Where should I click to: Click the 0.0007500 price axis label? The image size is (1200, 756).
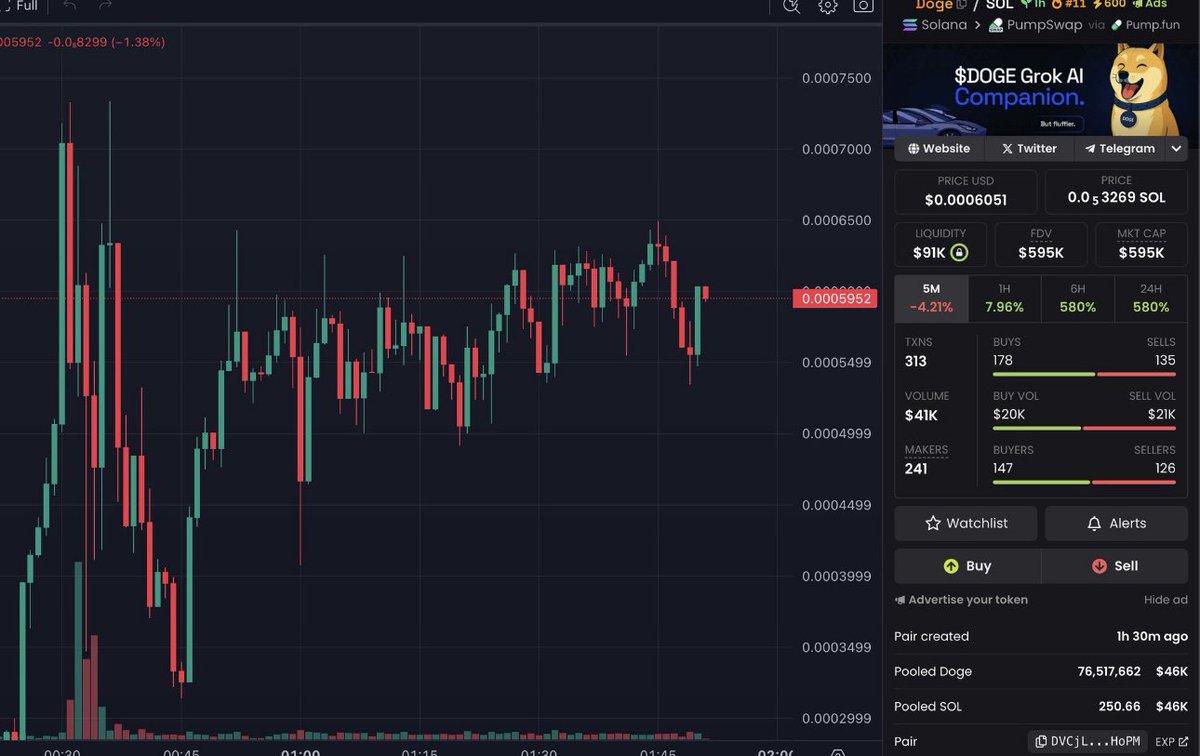(837, 78)
